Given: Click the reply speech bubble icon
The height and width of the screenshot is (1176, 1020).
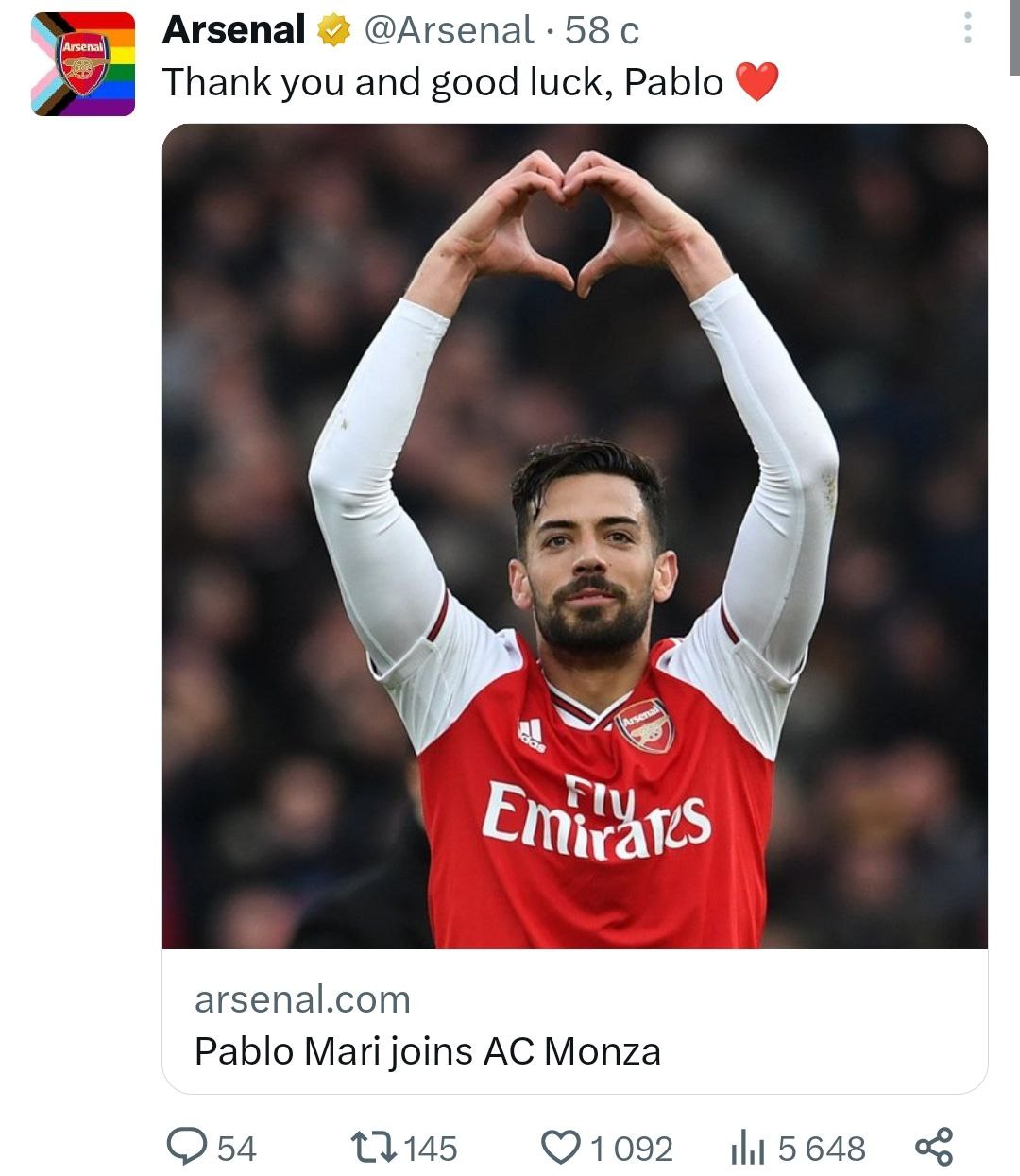Looking at the screenshot, I should coord(186,1147).
